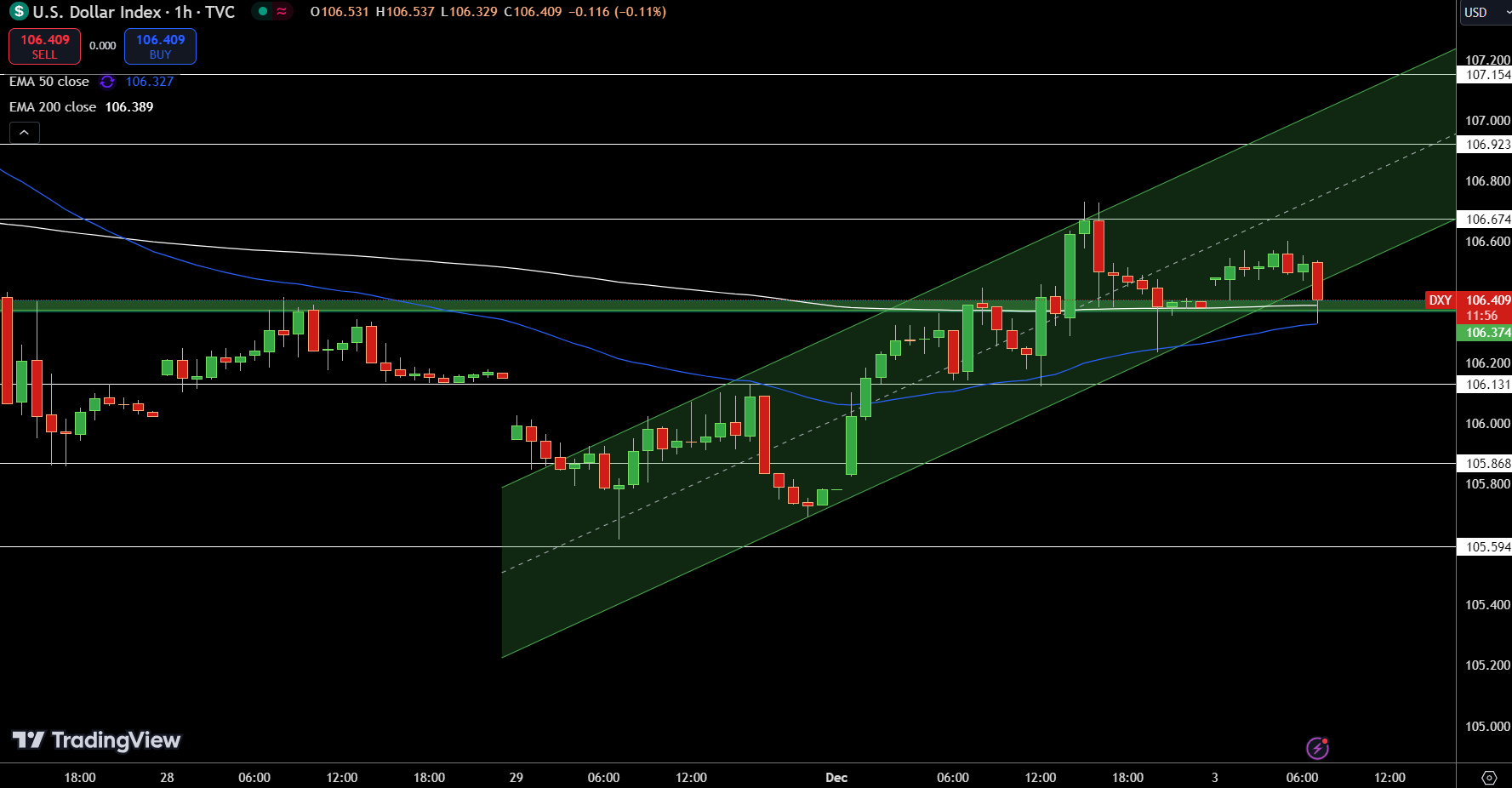Image resolution: width=1512 pixels, height=788 pixels.
Task: Click the O106.531 open value in header
Action: click(x=339, y=12)
